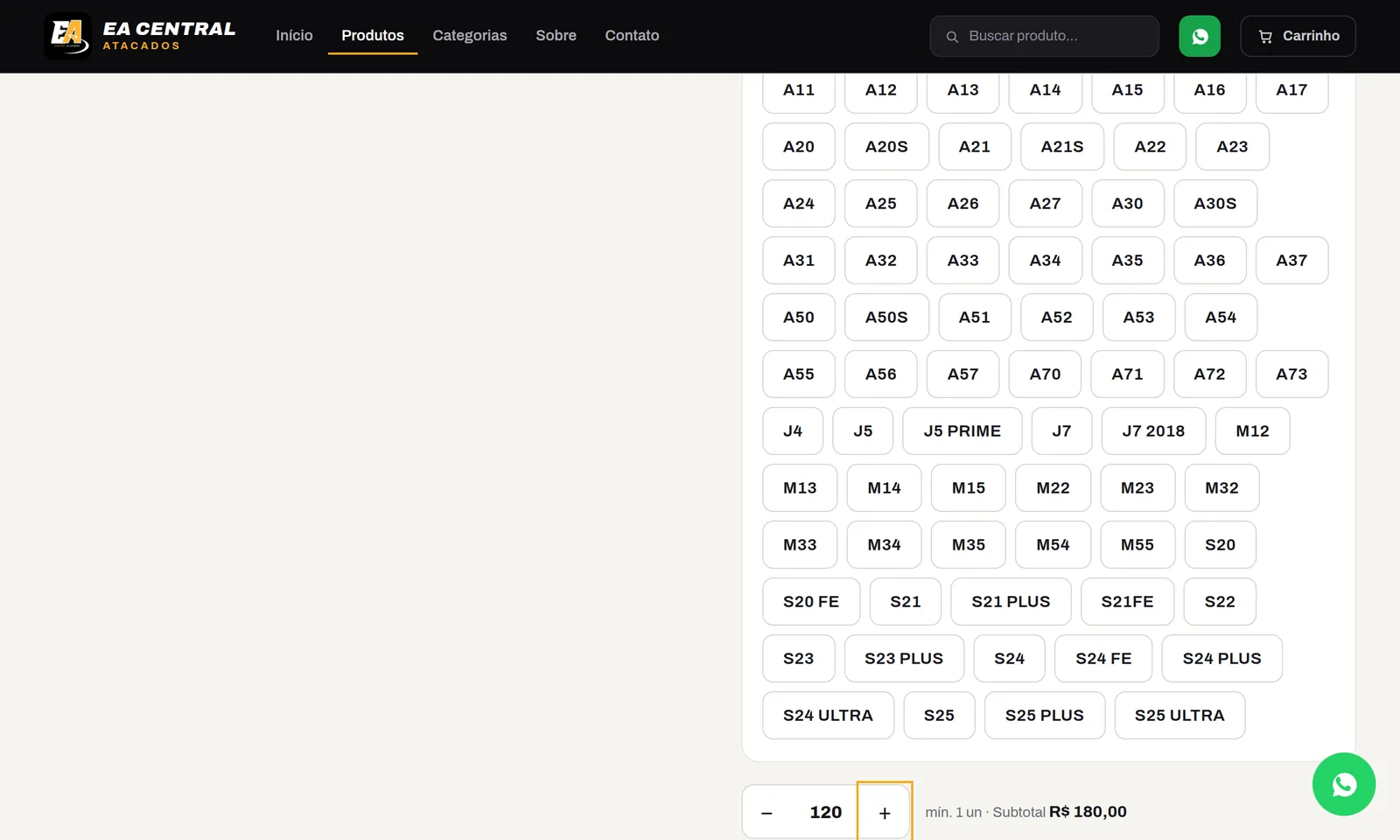This screenshot has width=1400, height=840.
Task: Select the A37 model option
Action: pos(1291,261)
